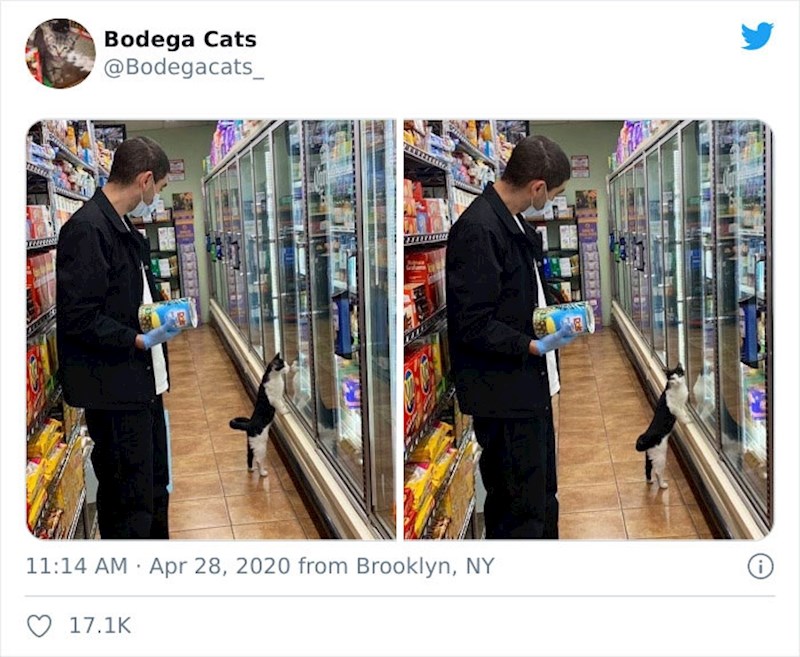
Task: Click the Bodega Cats display name
Action: click(x=180, y=39)
